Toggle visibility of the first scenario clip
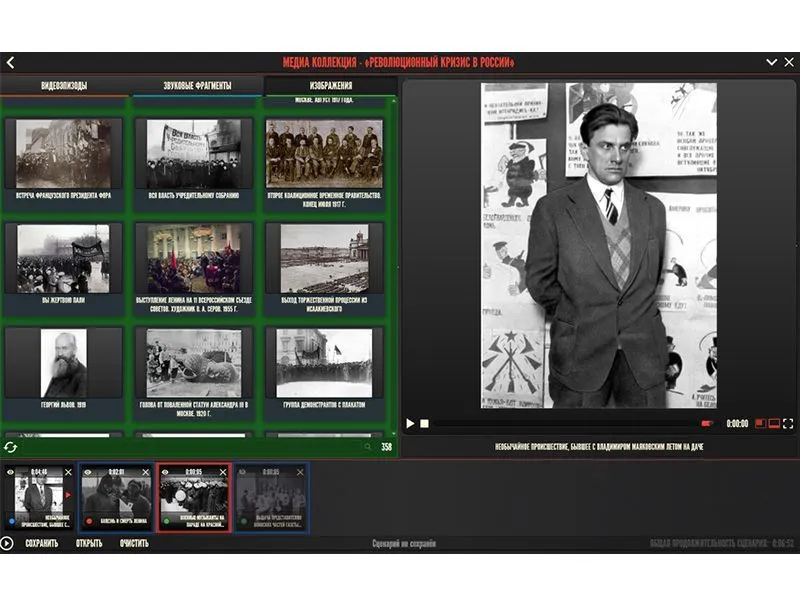 click(10, 472)
